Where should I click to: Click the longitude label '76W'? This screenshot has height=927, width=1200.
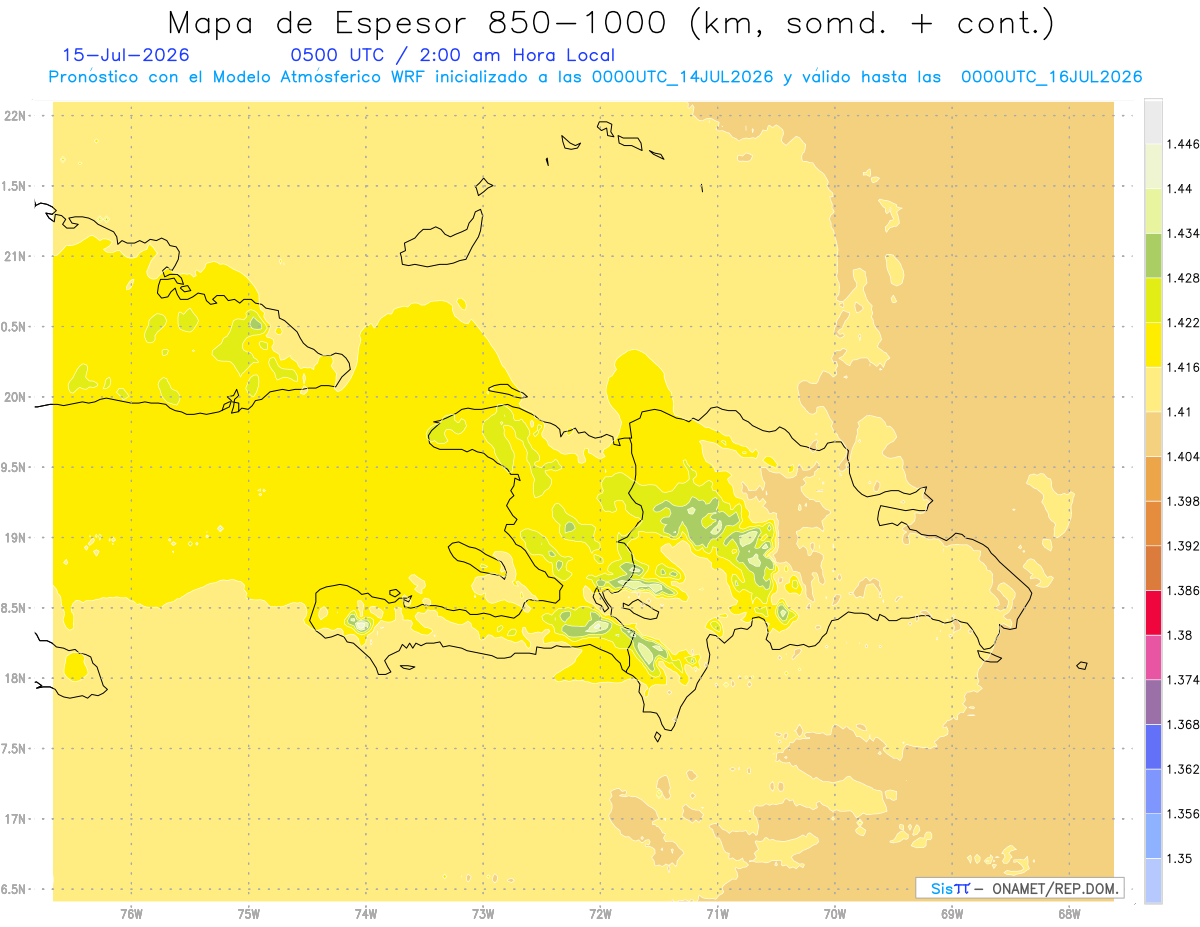click(131, 914)
